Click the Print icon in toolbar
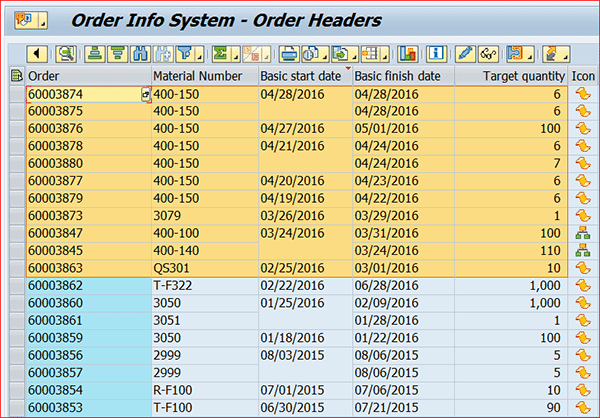The width and height of the screenshot is (600, 418). tap(290, 54)
